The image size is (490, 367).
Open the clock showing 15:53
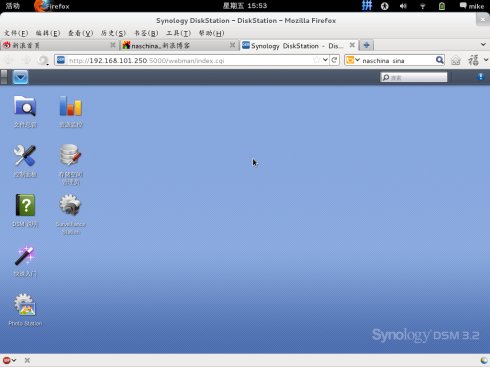point(245,6)
